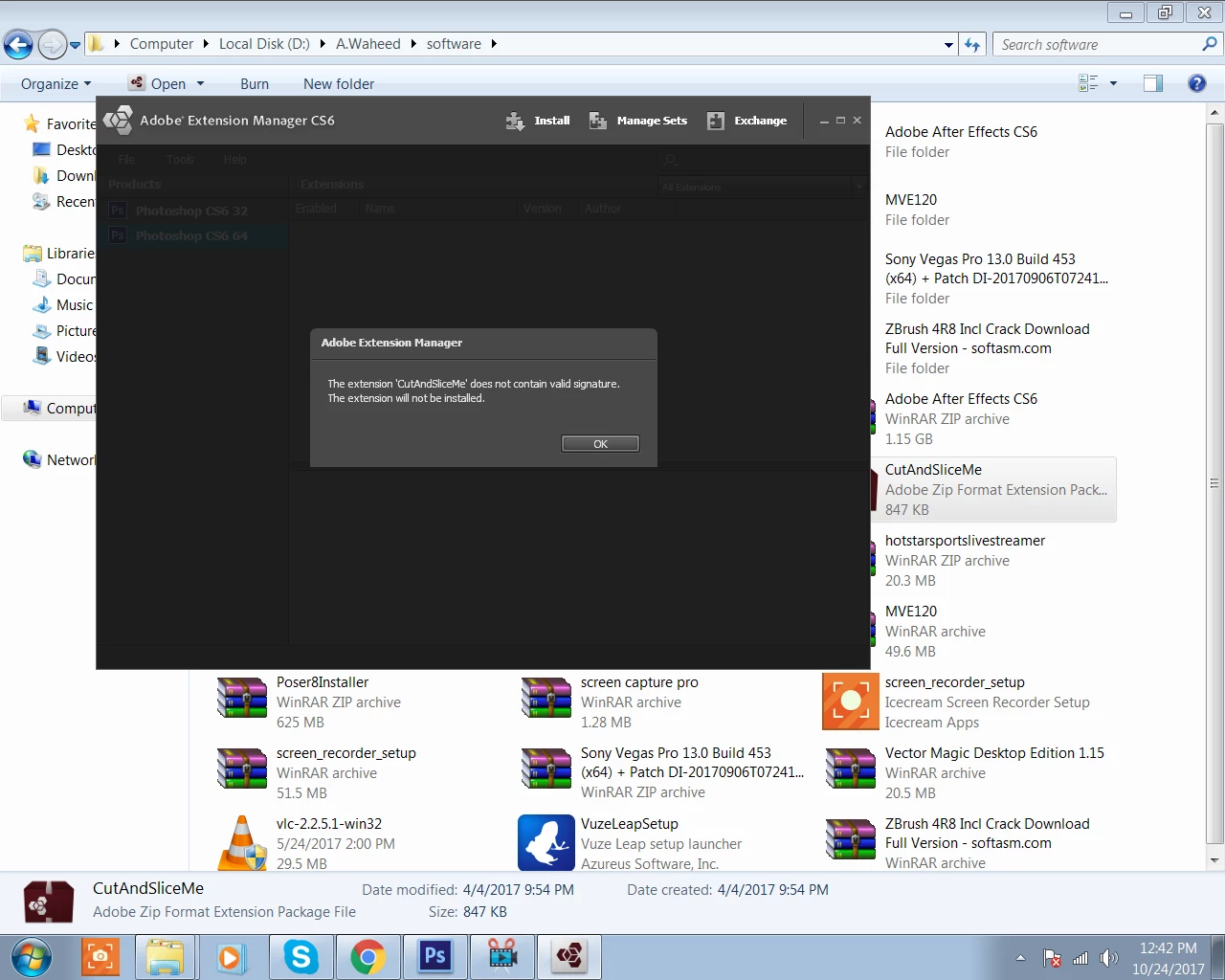Click OK in the Adobe Extension Manager dialog

click(x=600, y=444)
